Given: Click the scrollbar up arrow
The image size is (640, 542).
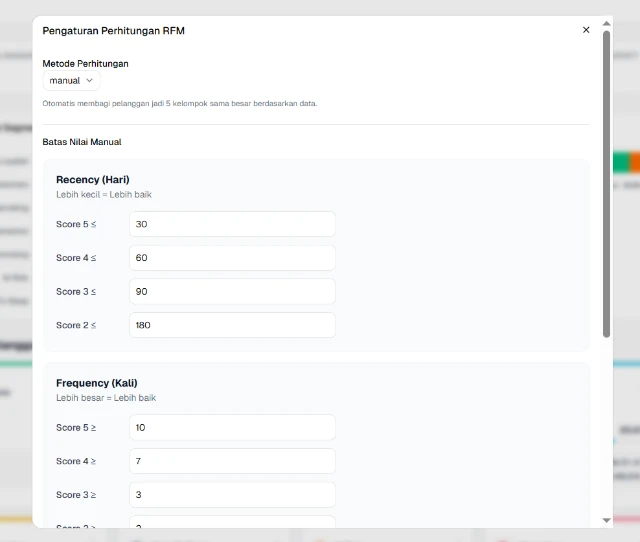Looking at the screenshot, I should 606,22.
